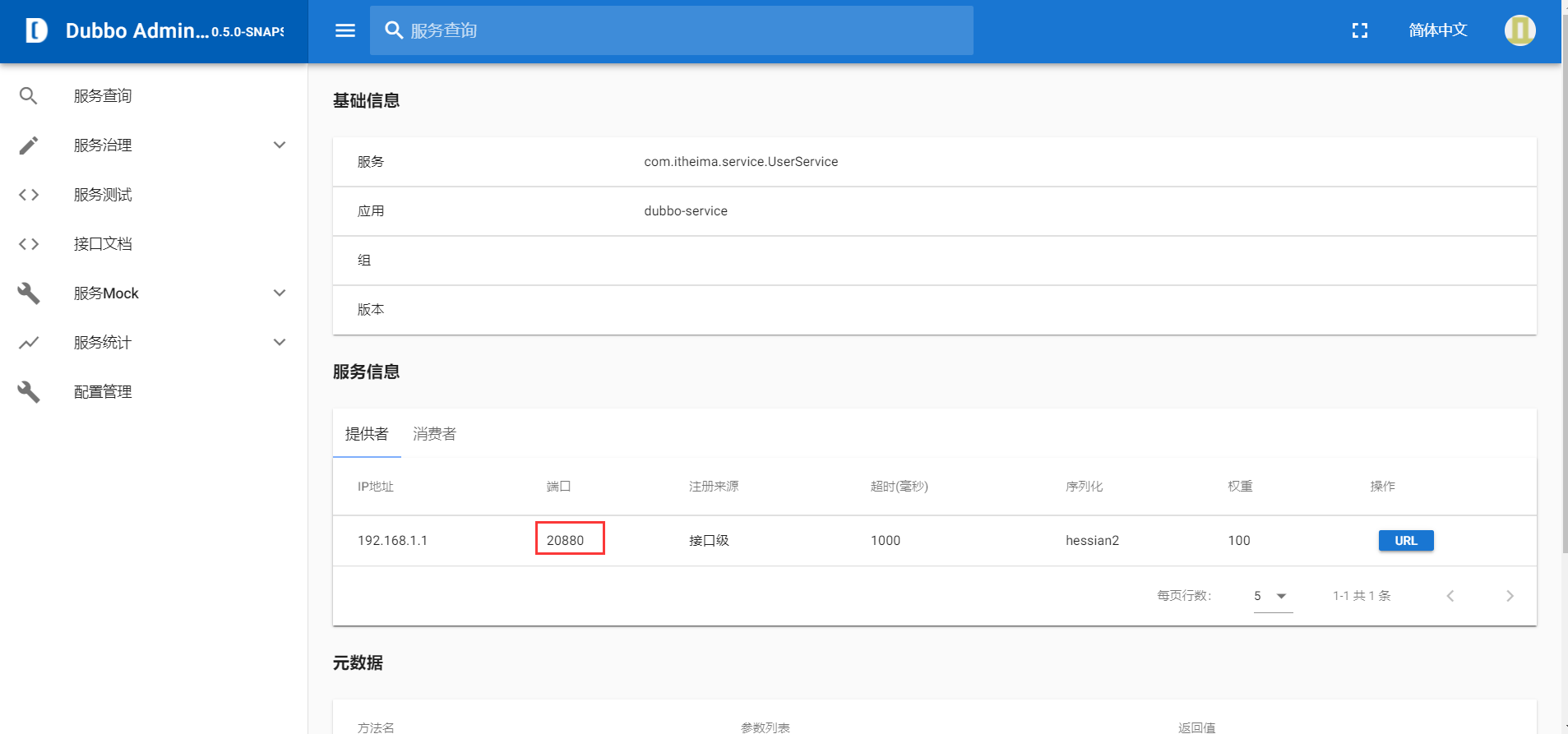Viewport: 1568px width, 734px height.
Task: Open the 简体中文 language selector
Action: coord(1438,30)
